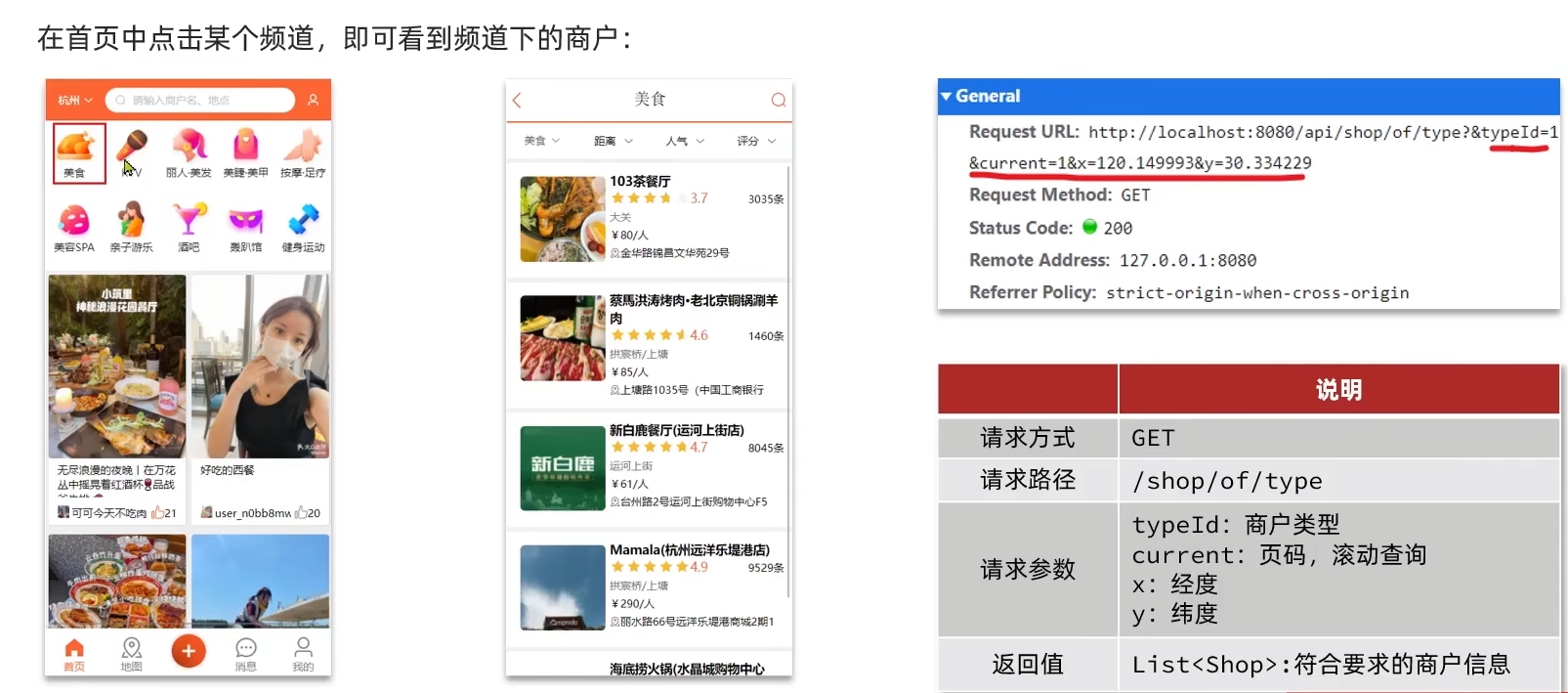The height and width of the screenshot is (693, 1568).
Task: Click the merchant search input field
Action: tap(200, 100)
